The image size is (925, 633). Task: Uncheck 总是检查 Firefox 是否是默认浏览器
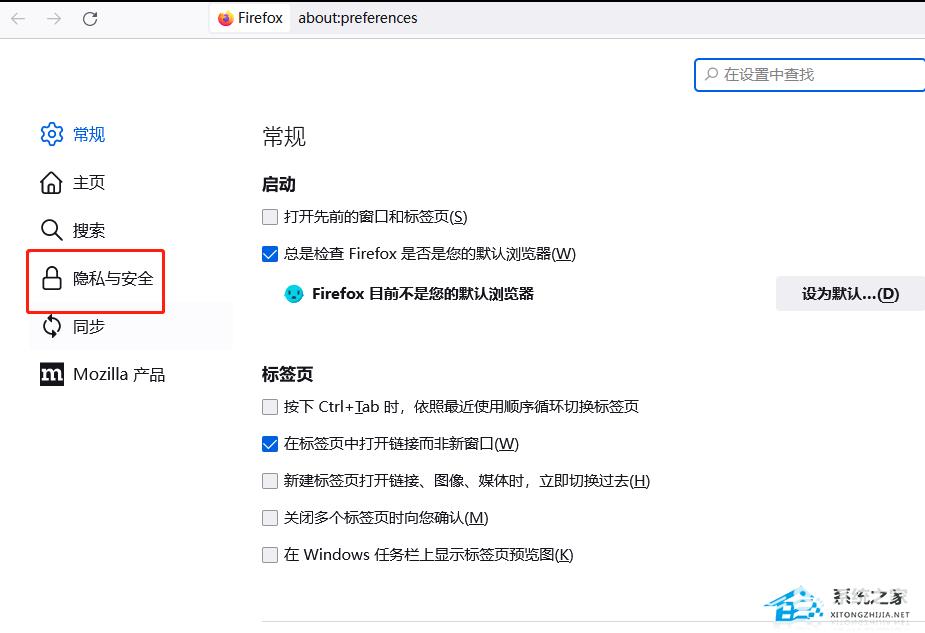pyautogui.click(x=270, y=254)
